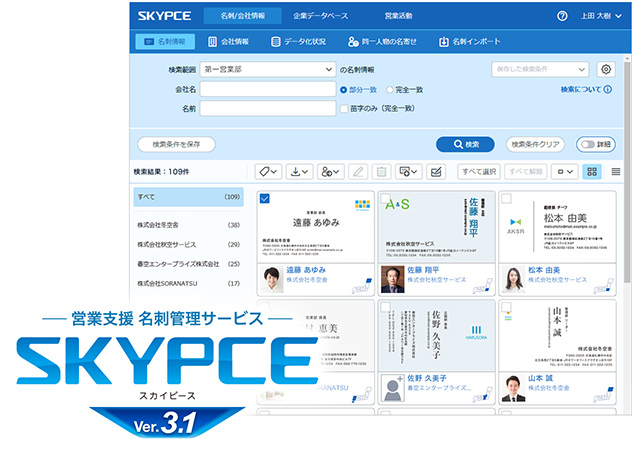Open 佐野 久美子 name link
Image resolution: width=634 pixels, height=454 pixels.
click(x=427, y=378)
